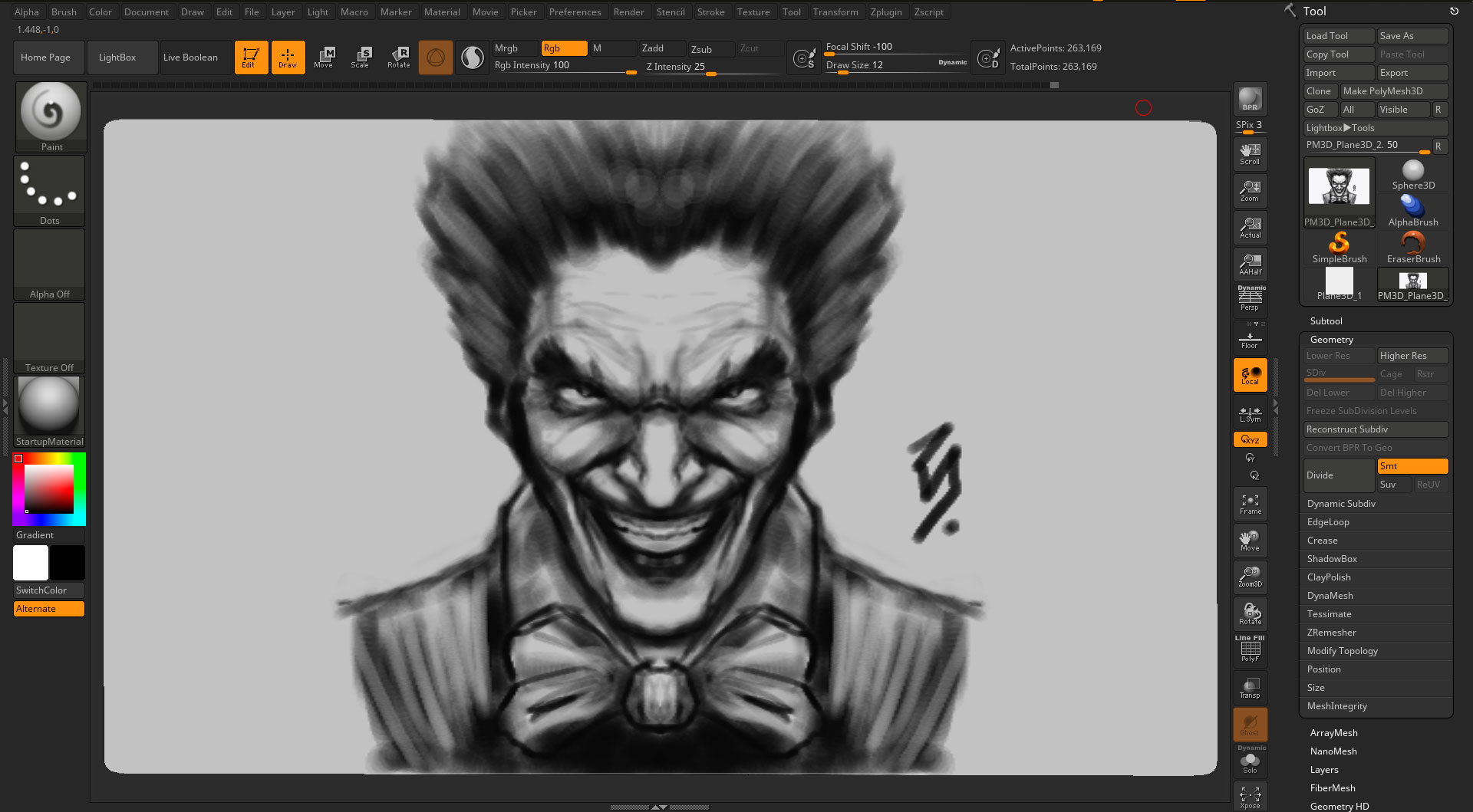
Task: Expand the Layers section
Action: (x=1324, y=770)
